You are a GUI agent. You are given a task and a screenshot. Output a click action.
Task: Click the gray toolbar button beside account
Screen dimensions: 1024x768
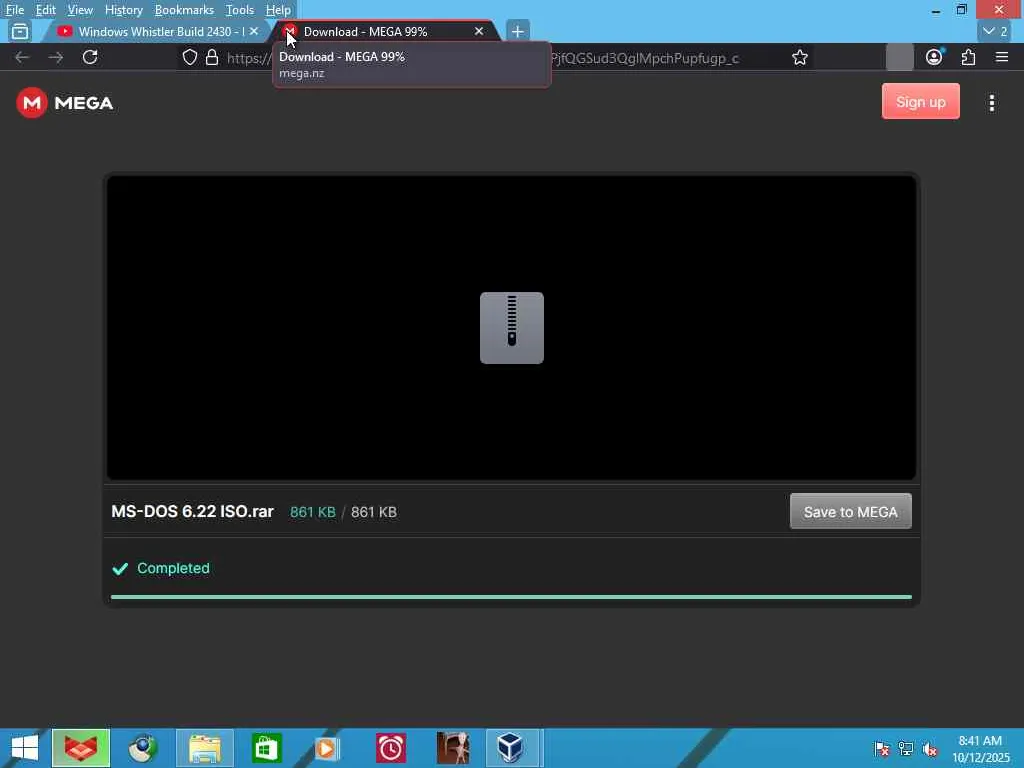(x=900, y=57)
